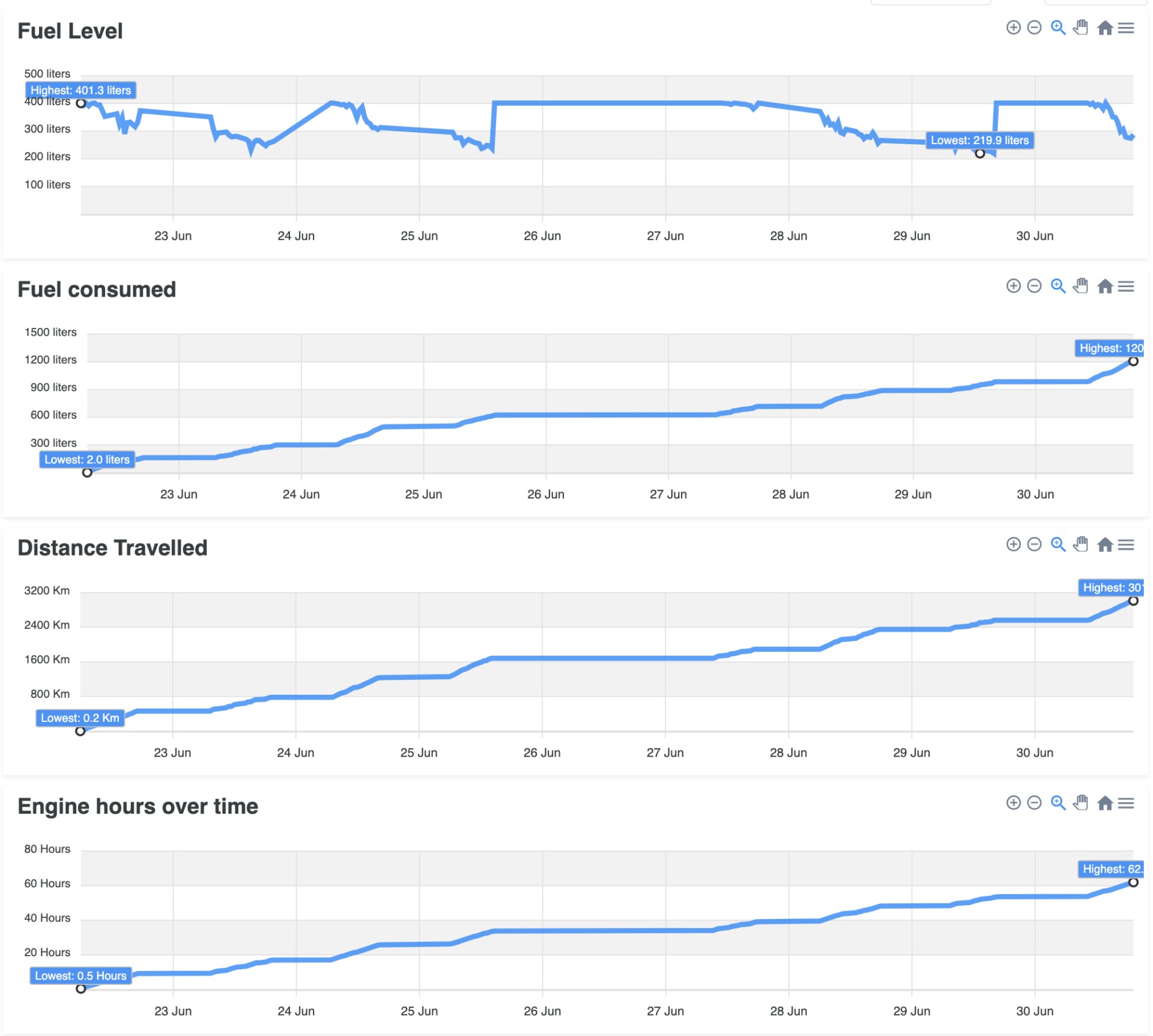Reset zoom with home icon on Distance Travelled

tap(1105, 545)
